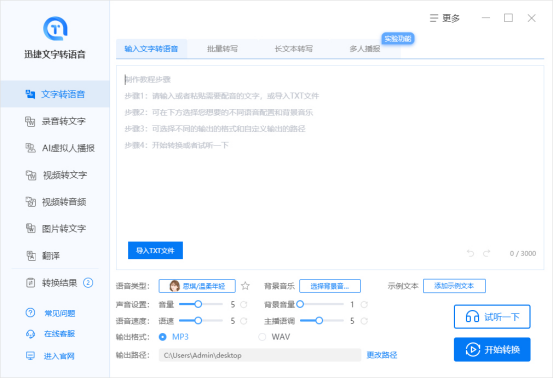Select the MP3 output format
The image size is (554, 379).
(x=173, y=337)
